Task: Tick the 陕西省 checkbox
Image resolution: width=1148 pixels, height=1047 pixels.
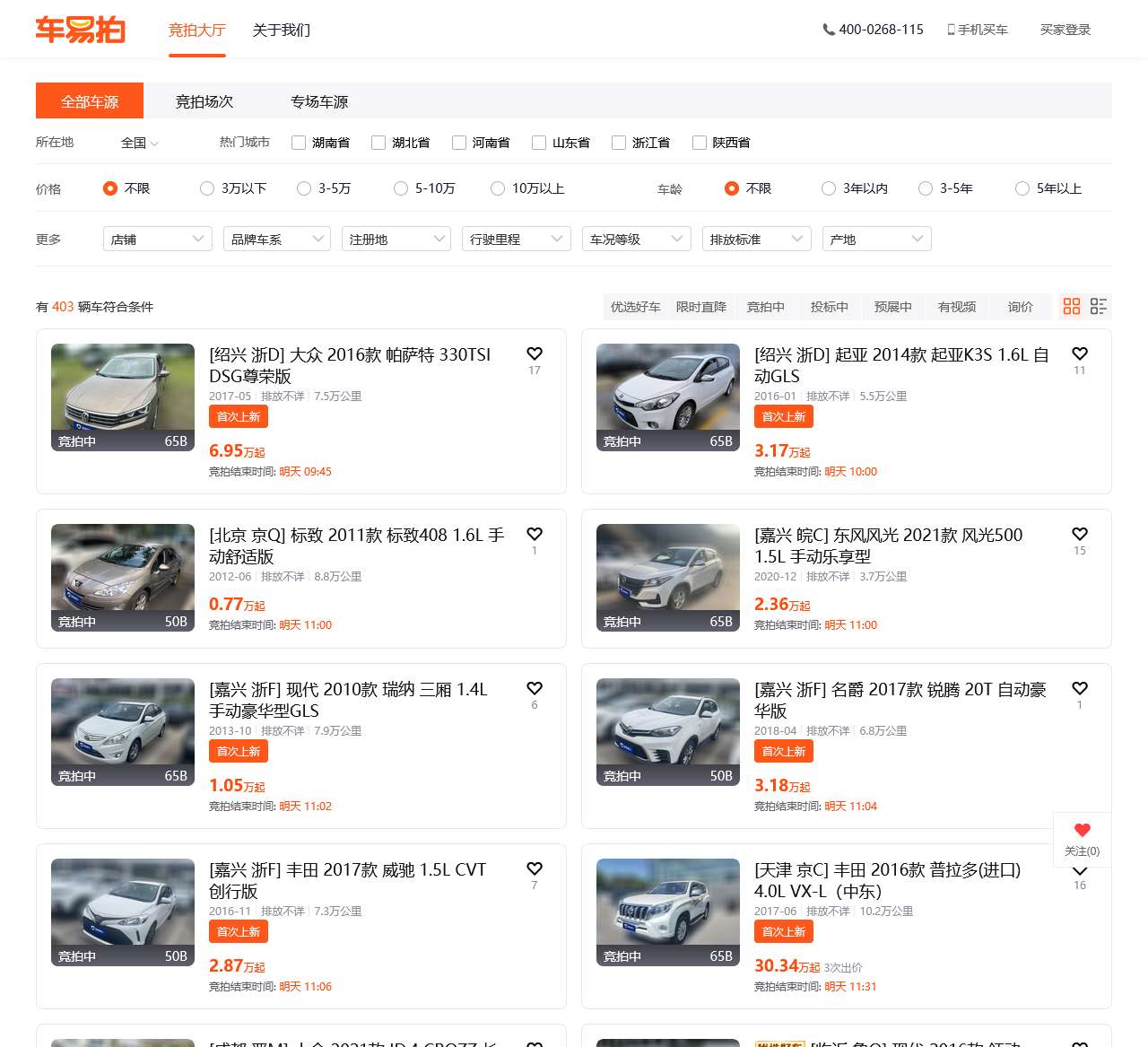Action: pyautogui.click(x=700, y=143)
